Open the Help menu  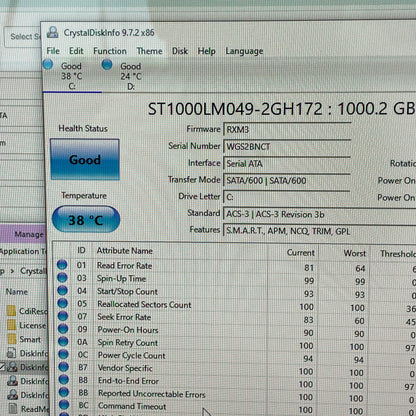point(206,51)
